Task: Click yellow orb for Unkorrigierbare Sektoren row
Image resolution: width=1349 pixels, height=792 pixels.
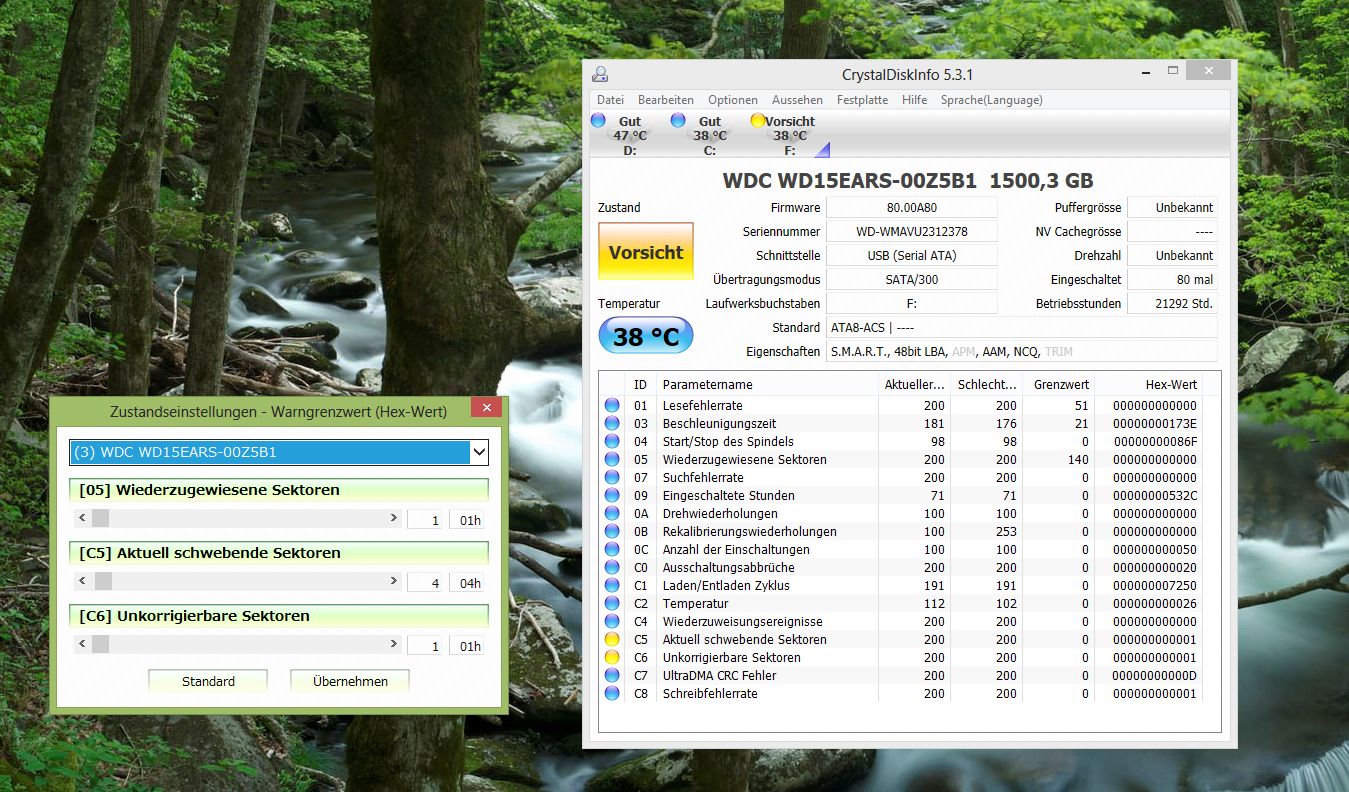Action: point(612,657)
